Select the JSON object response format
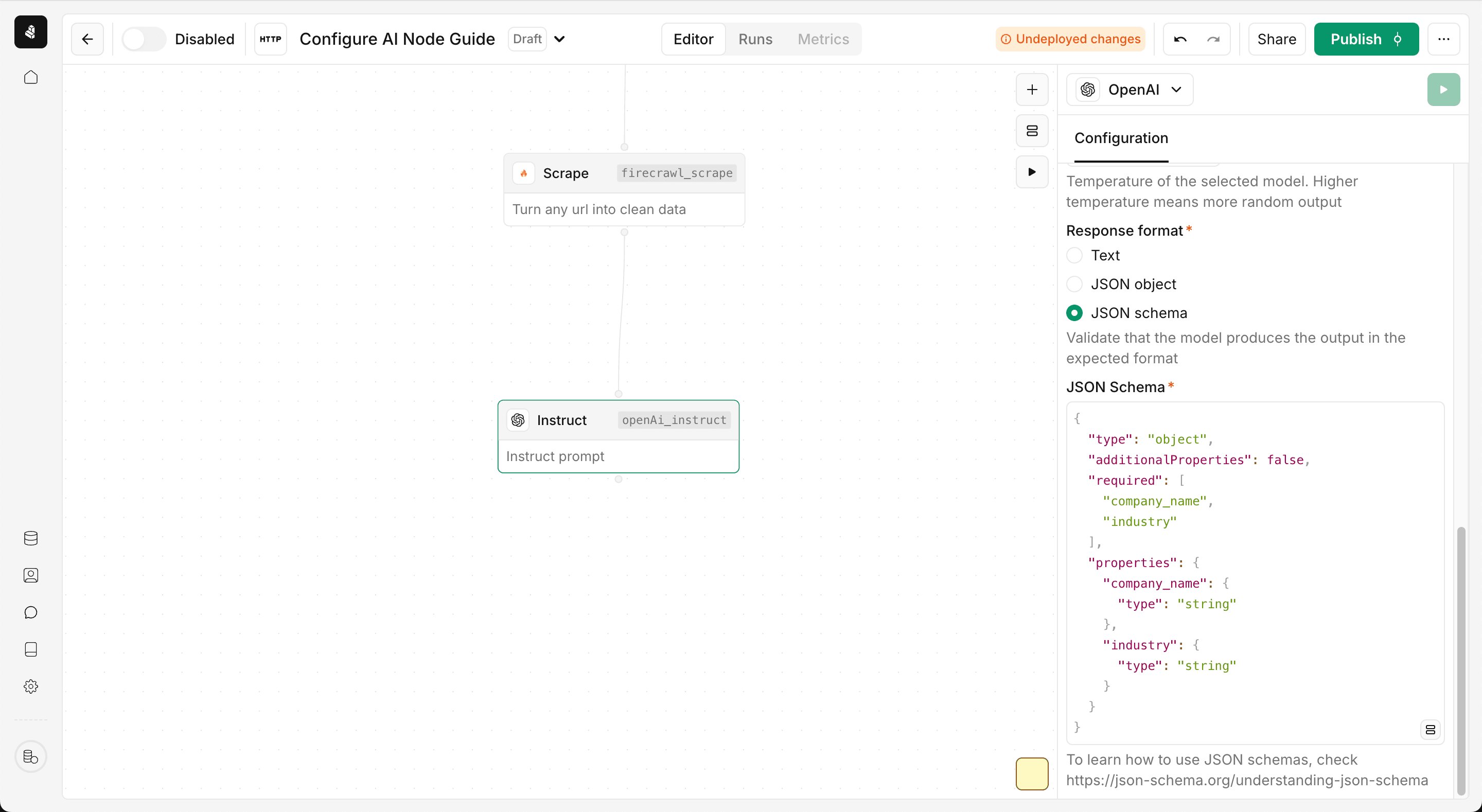The width and height of the screenshot is (1482, 812). [1074, 284]
